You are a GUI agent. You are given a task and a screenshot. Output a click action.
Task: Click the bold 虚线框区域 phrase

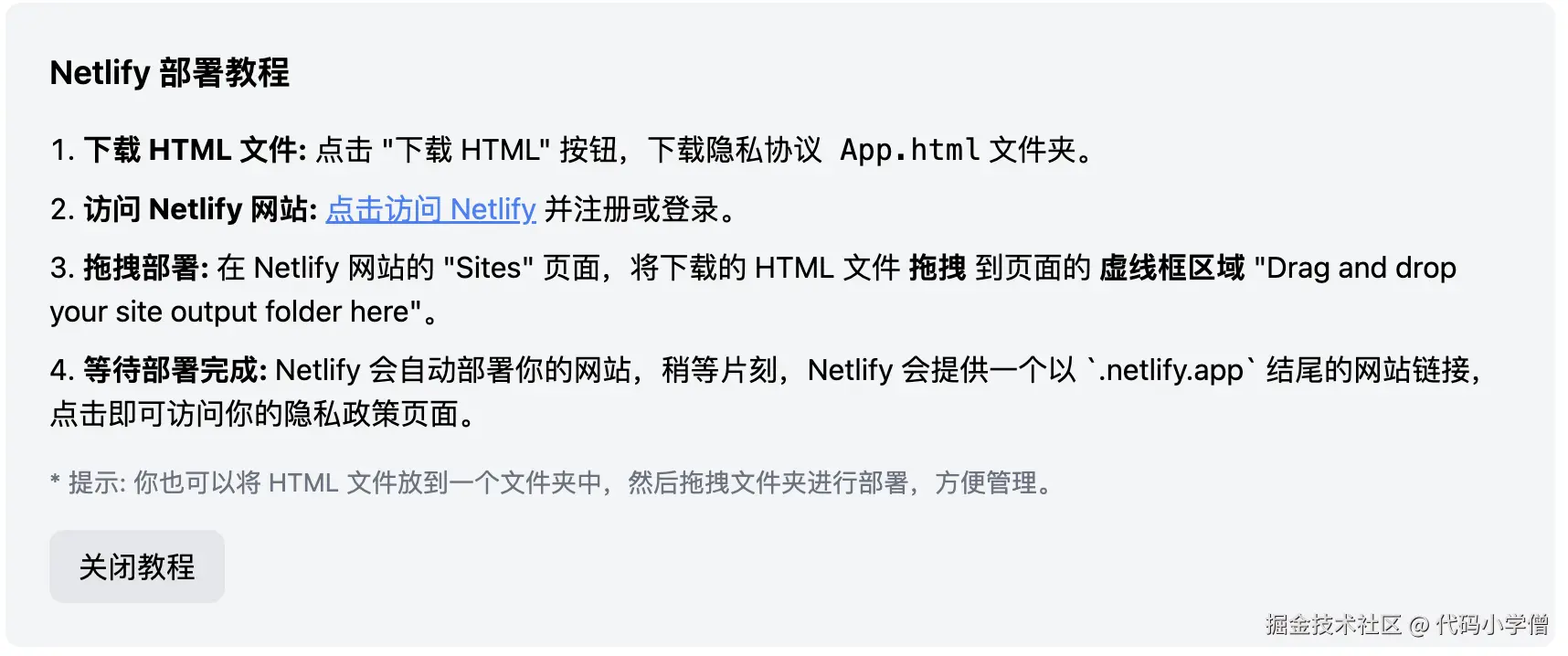pos(1171,268)
